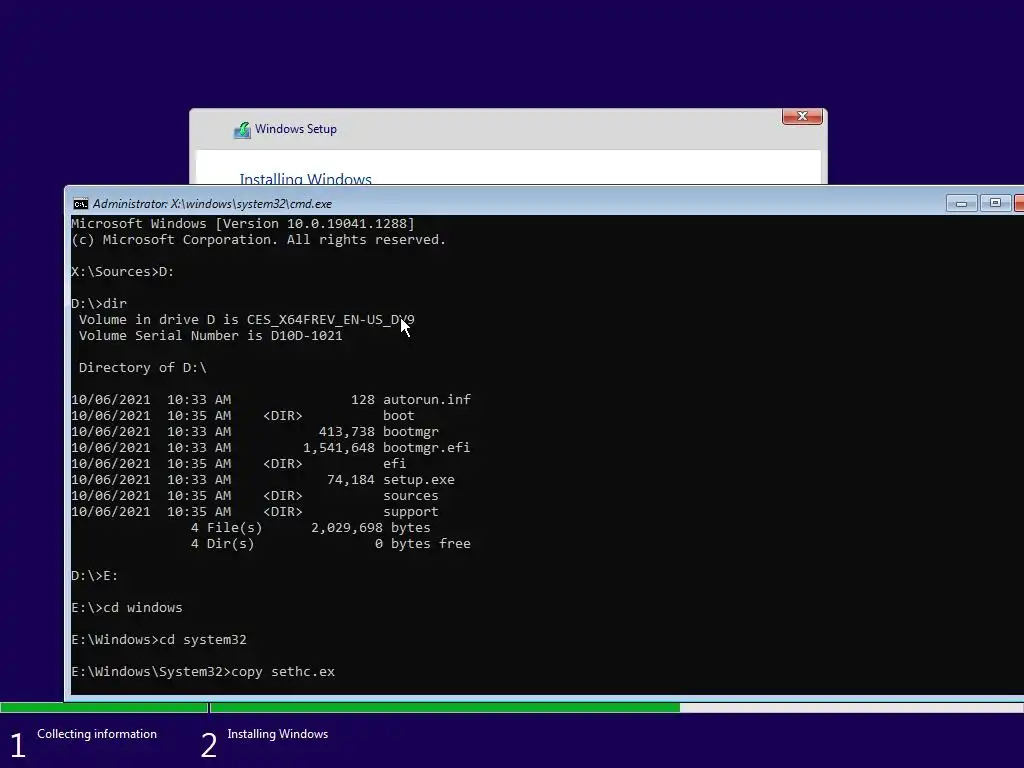Image resolution: width=1024 pixels, height=768 pixels.
Task: Click the 413,738 size value for bootmgr
Action: pyautogui.click(x=347, y=432)
